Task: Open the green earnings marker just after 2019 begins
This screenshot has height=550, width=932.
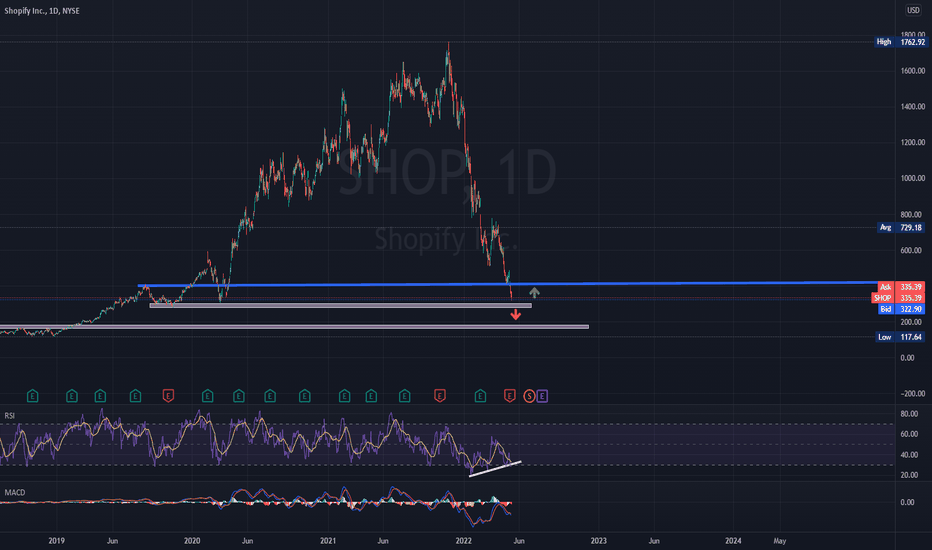Action: [72, 396]
